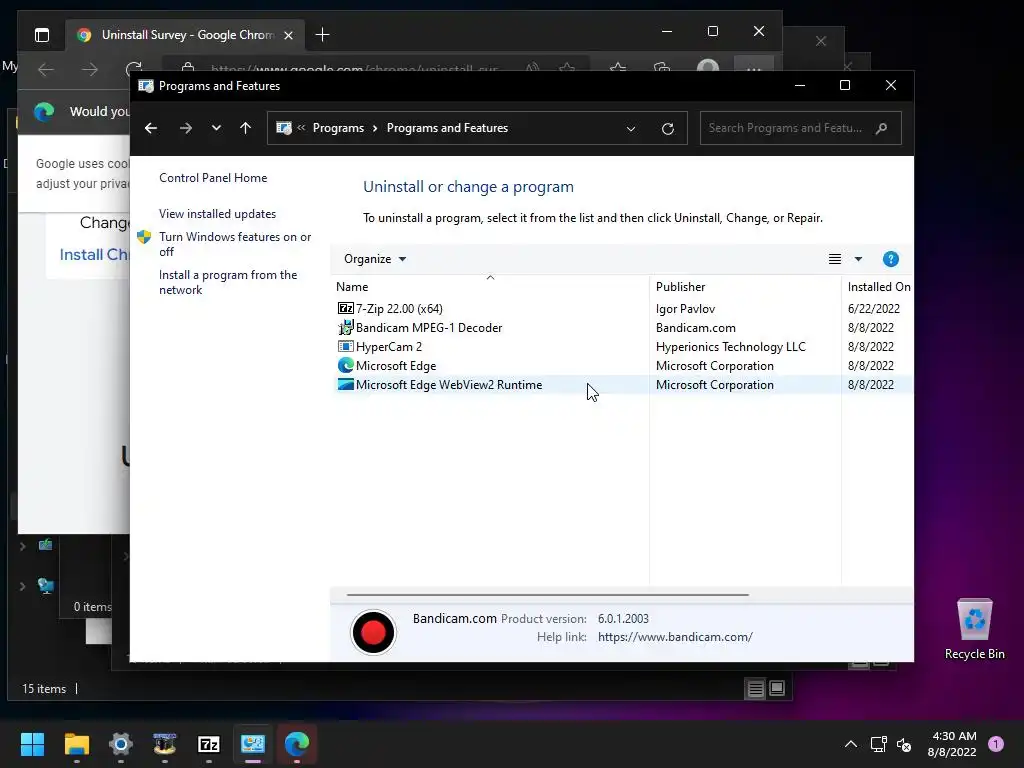Open Install a program from the network
The width and height of the screenshot is (1024, 768).
pos(228,282)
